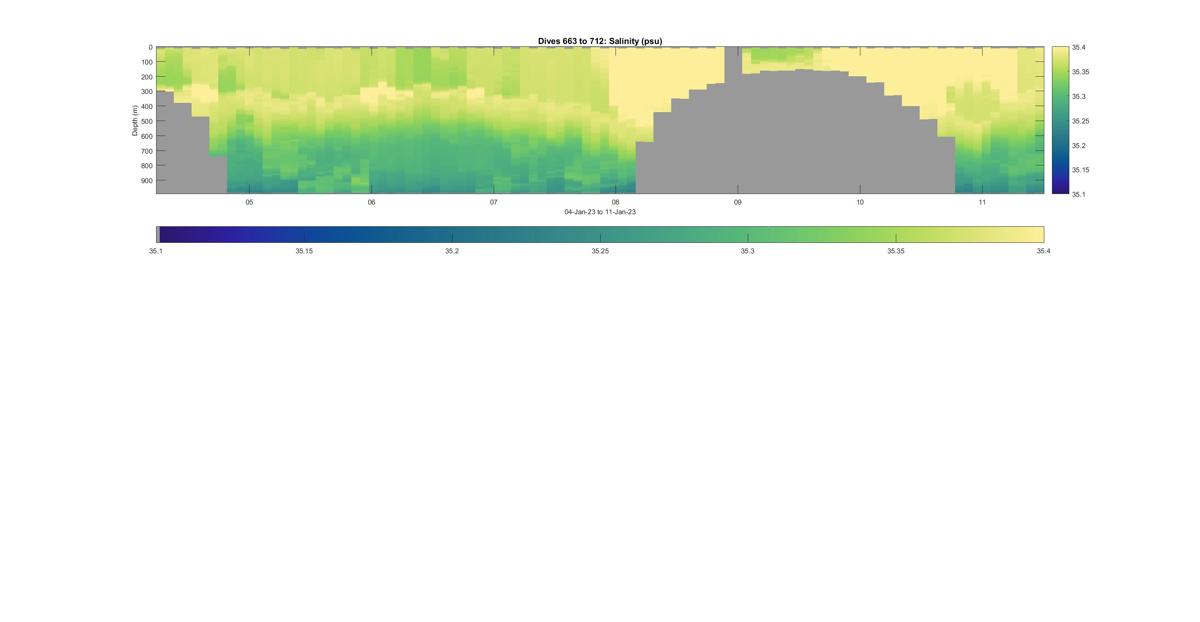Click "35.4" on the vertical colorbar
Screen dimensions: 1200x622
point(1079,47)
